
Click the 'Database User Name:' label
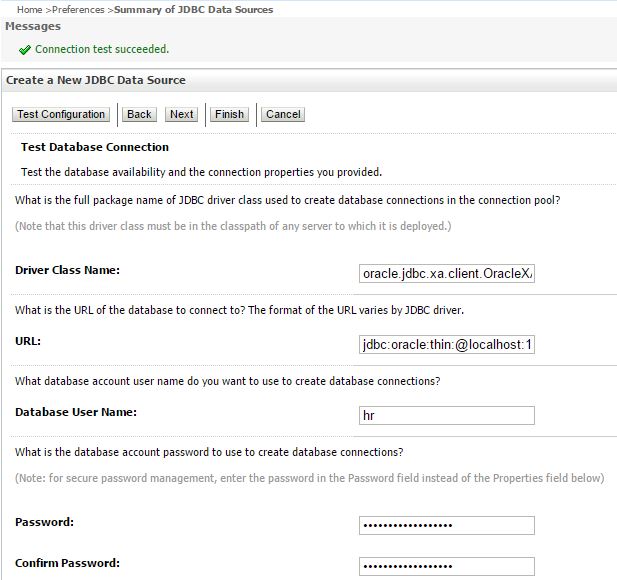(x=77, y=412)
